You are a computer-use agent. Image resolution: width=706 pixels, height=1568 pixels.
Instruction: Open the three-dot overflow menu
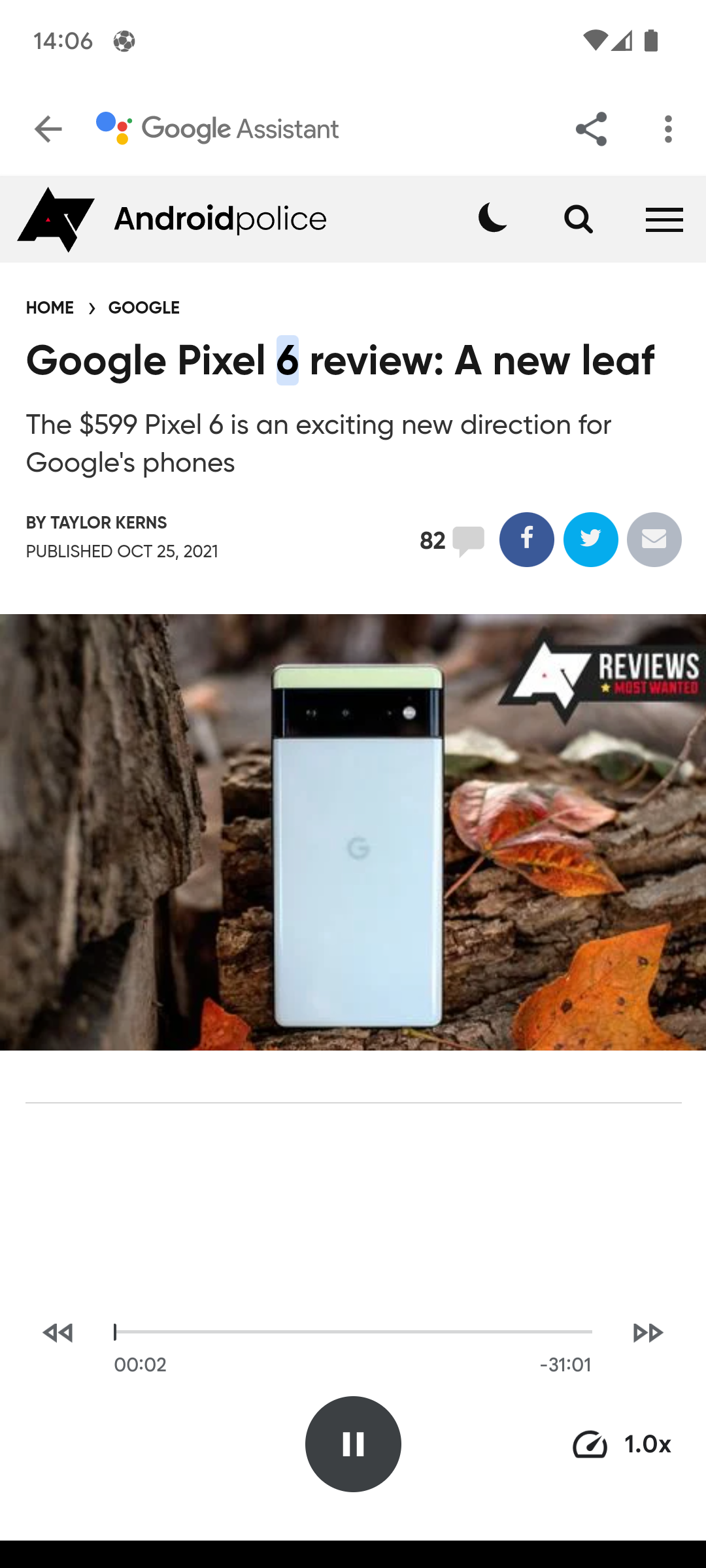667,129
